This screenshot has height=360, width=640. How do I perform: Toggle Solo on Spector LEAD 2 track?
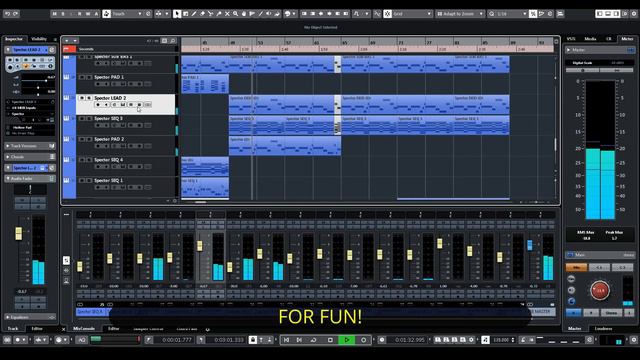tap(89, 98)
